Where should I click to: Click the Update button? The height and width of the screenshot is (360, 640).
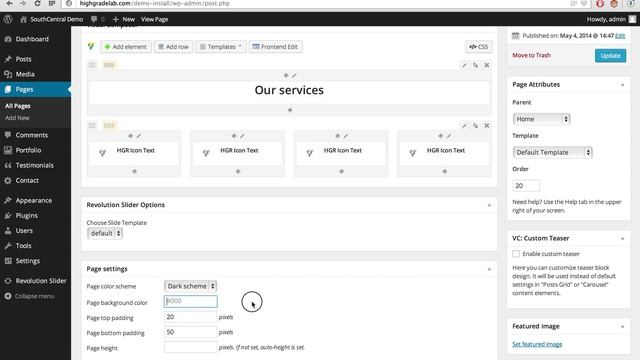(x=610, y=56)
